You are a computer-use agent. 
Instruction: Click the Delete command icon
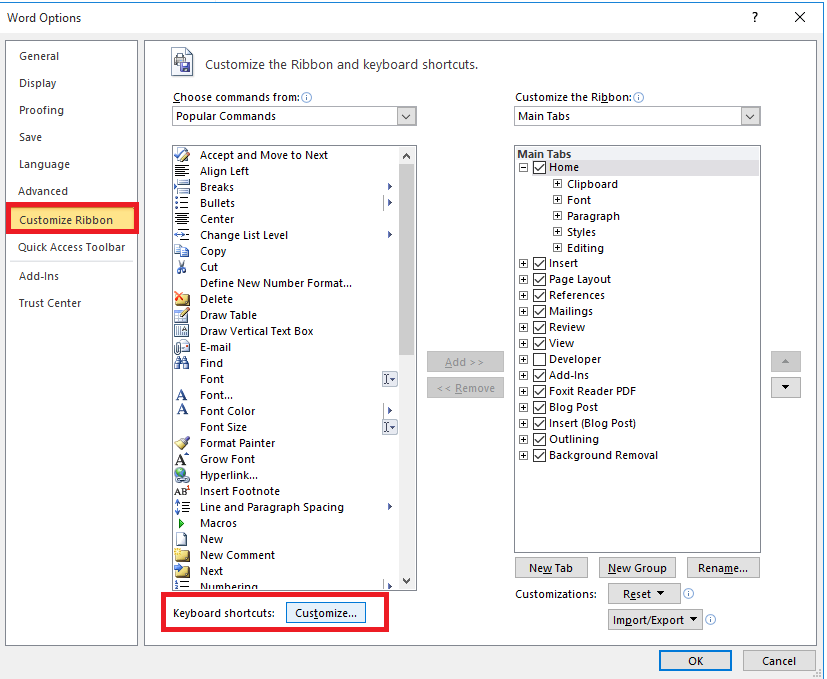coord(182,299)
